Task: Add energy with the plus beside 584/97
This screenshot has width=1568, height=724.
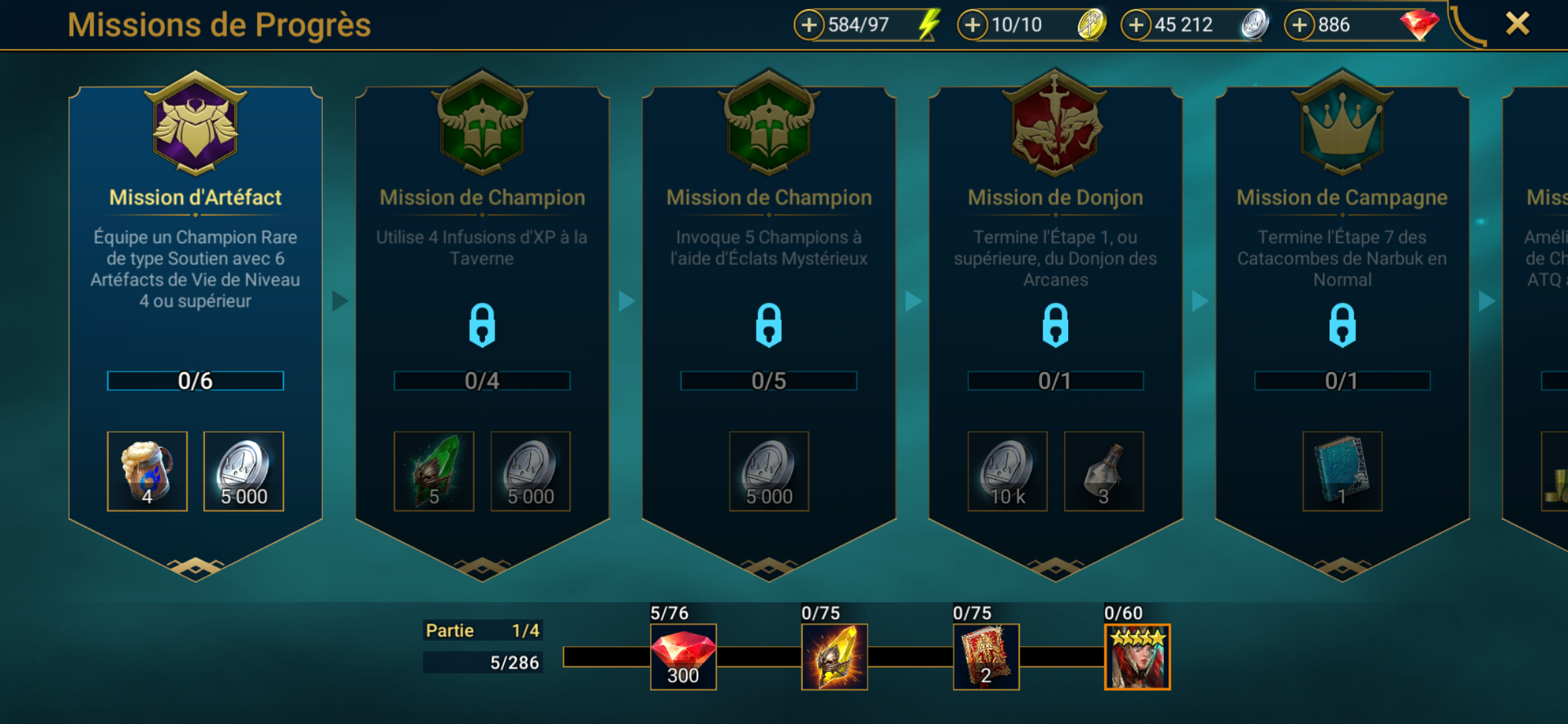Action: tap(809, 25)
